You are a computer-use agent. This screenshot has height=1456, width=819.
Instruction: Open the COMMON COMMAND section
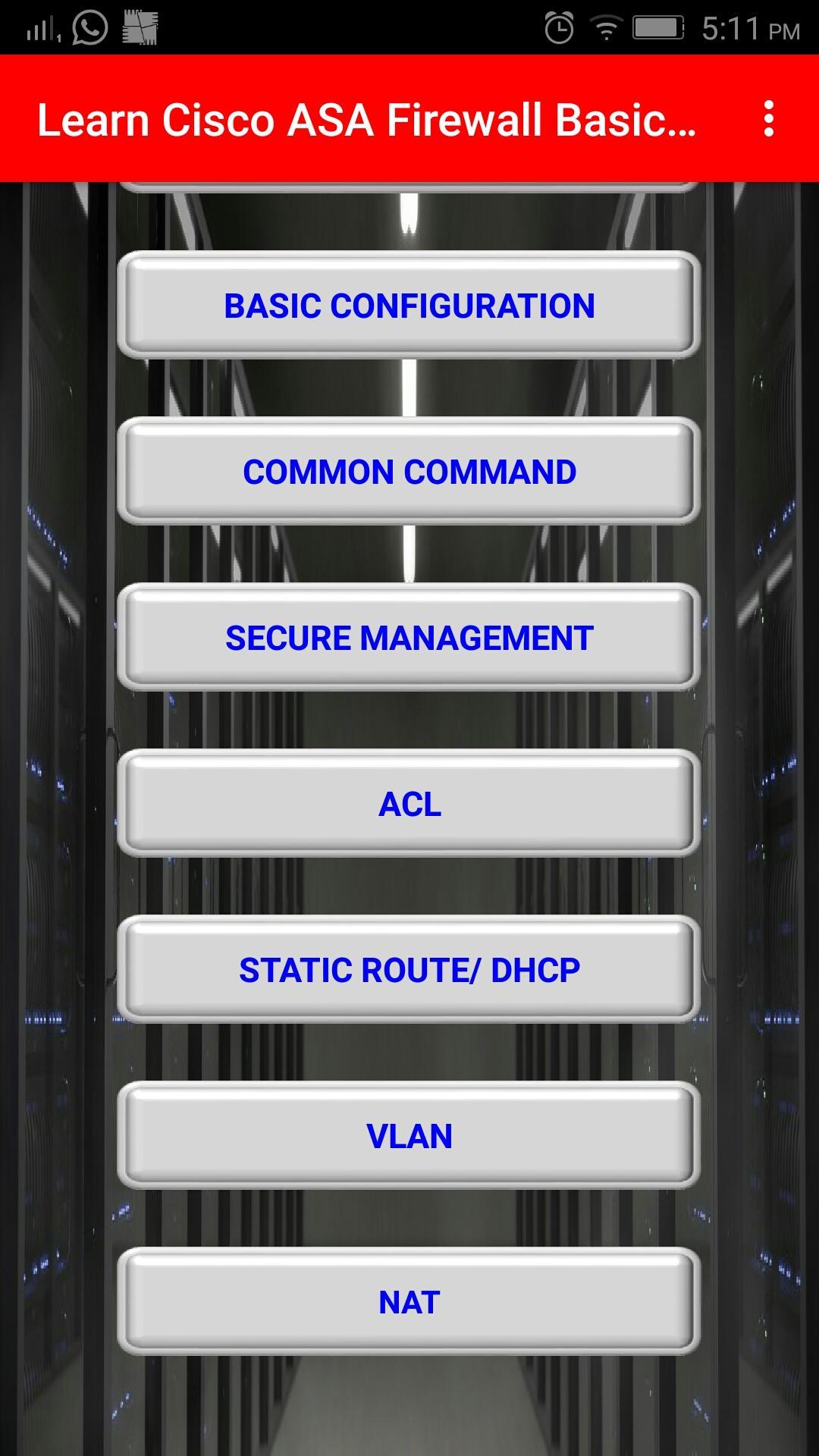[x=409, y=471]
